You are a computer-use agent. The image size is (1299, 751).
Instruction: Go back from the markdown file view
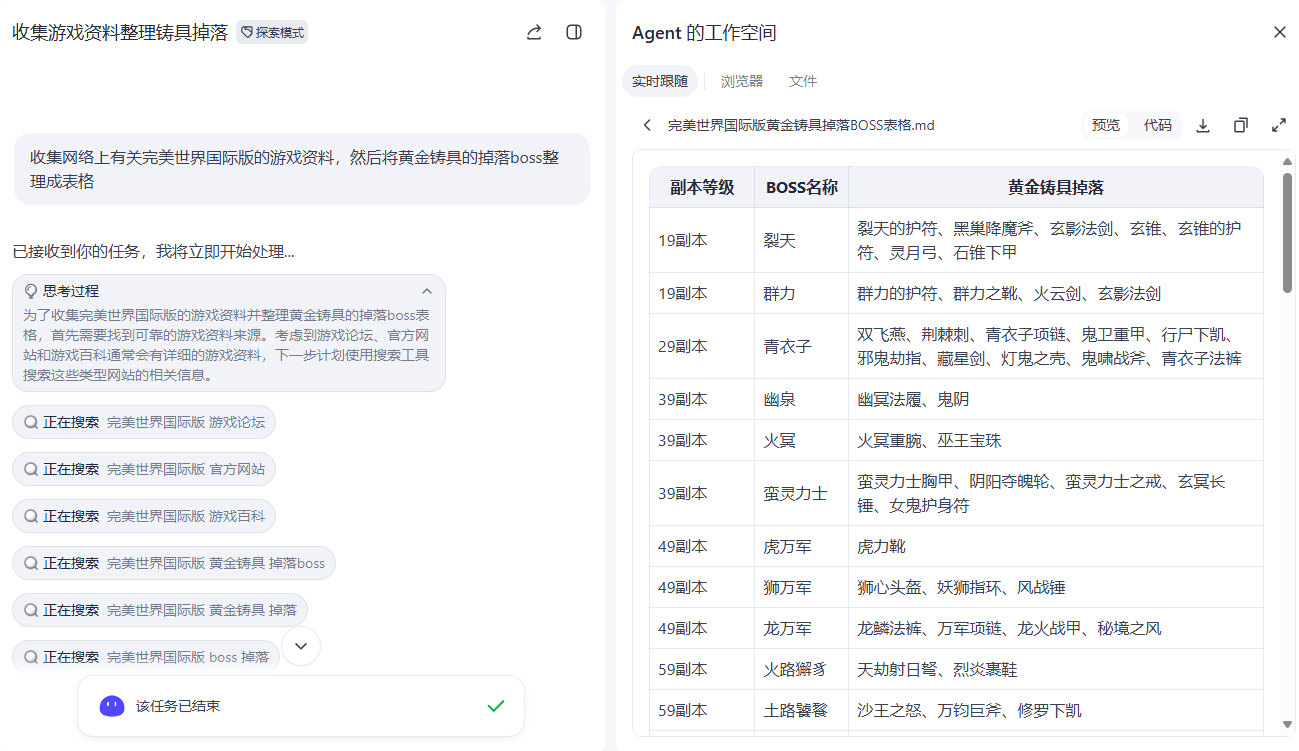pyautogui.click(x=647, y=125)
